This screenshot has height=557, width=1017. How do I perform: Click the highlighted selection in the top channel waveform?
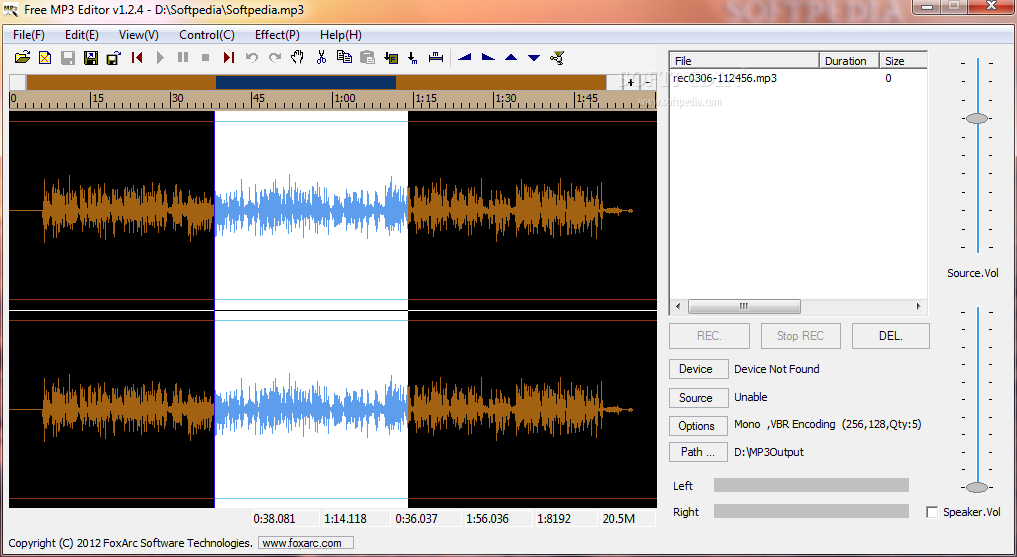point(311,210)
